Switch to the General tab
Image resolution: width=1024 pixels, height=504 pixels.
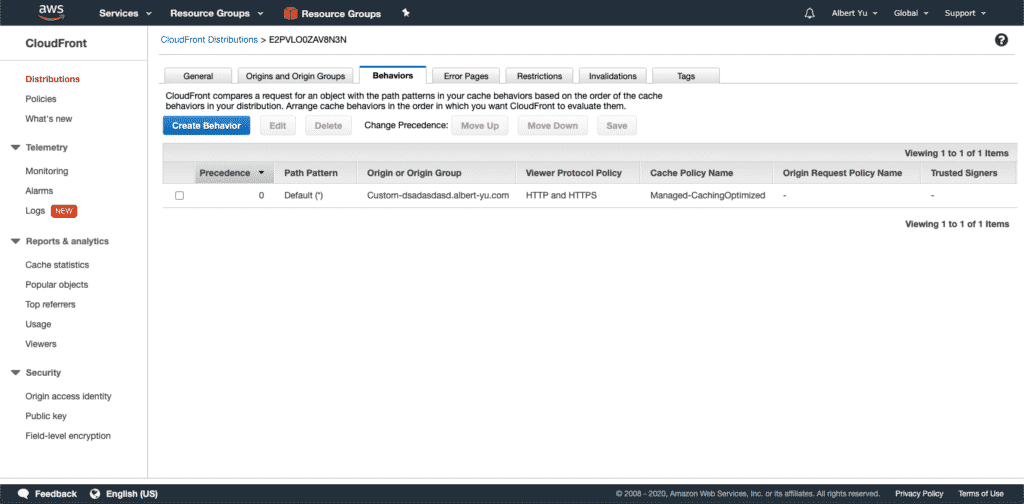[x=198, y=76]
